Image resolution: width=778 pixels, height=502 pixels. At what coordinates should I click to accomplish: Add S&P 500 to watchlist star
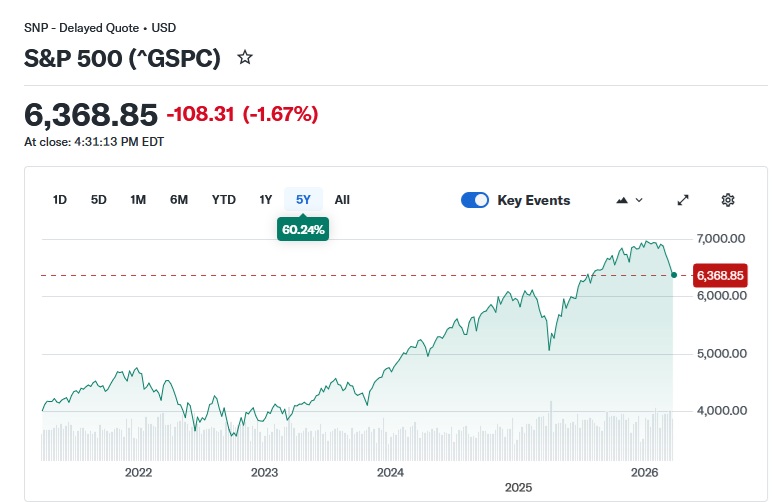(x=245, y=58)
